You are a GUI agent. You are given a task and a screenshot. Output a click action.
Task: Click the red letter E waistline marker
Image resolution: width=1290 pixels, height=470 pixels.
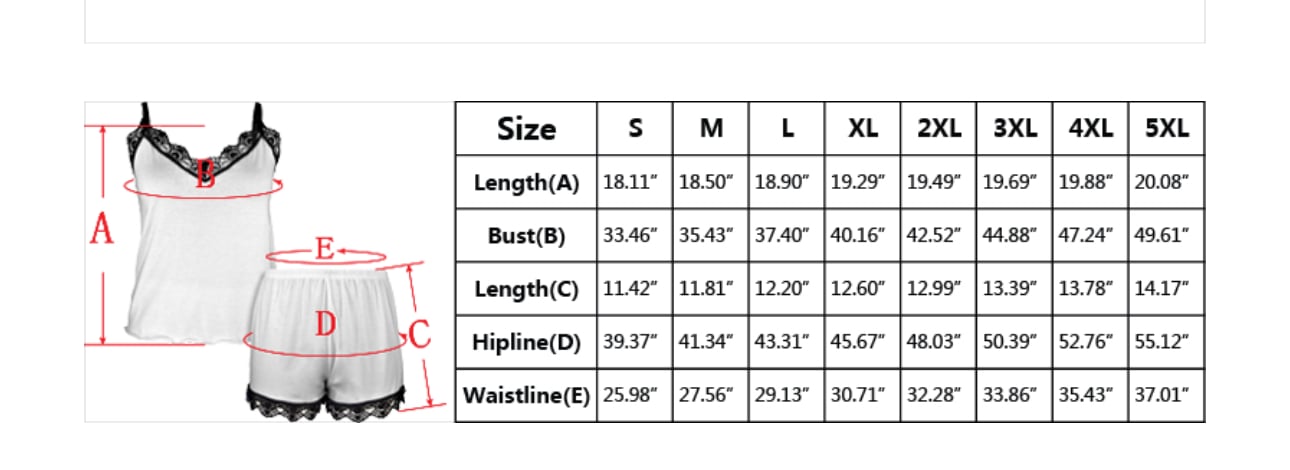pos(324,248)
